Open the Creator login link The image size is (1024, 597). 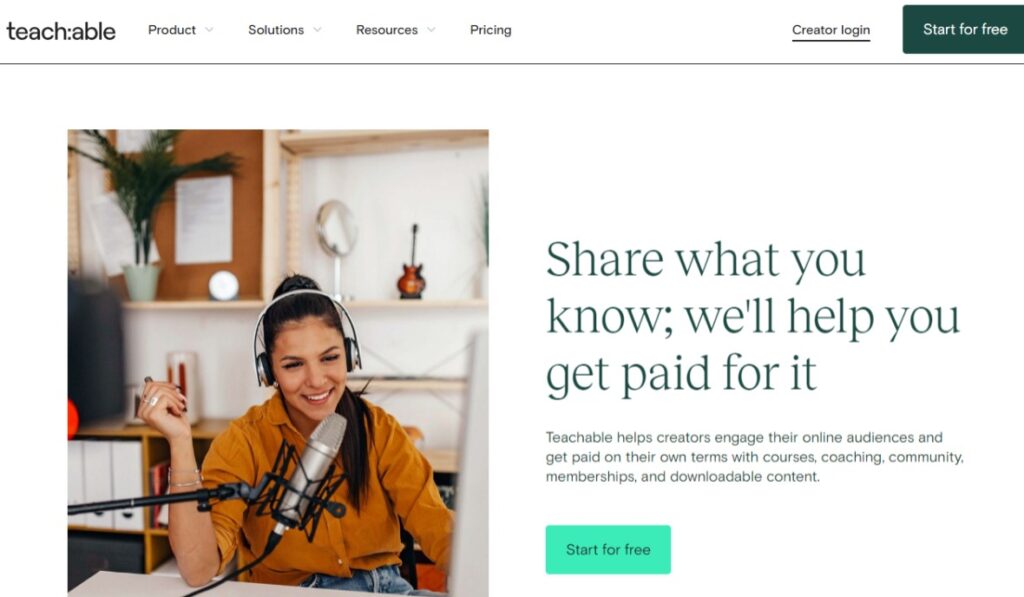point(831,30)
